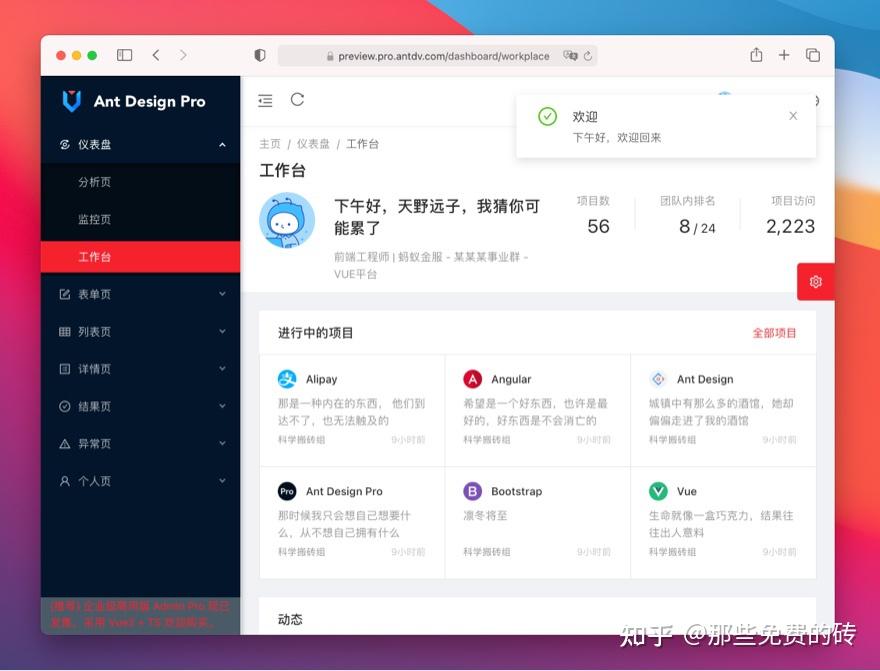Click the 结果页 check circle icon

coord(65,406)
